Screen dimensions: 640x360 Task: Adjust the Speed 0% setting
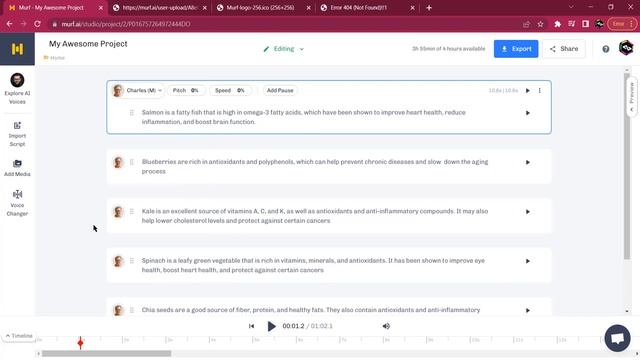tap(230, 91)
